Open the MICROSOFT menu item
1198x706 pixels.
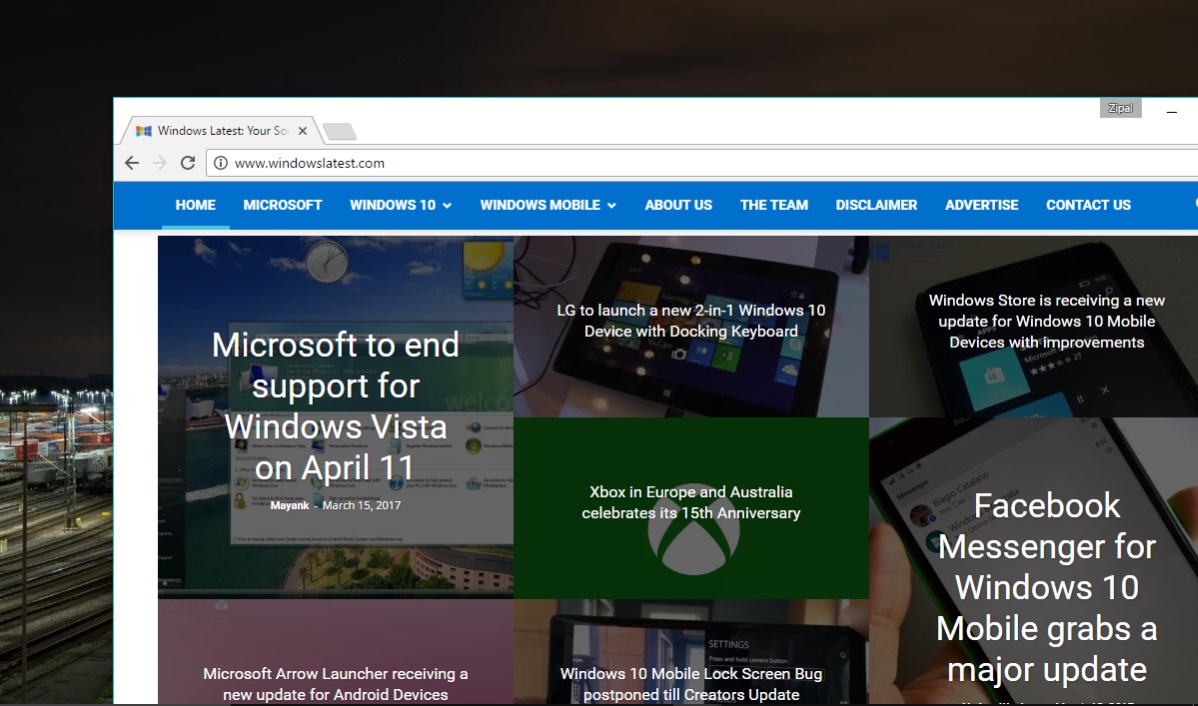283,205
